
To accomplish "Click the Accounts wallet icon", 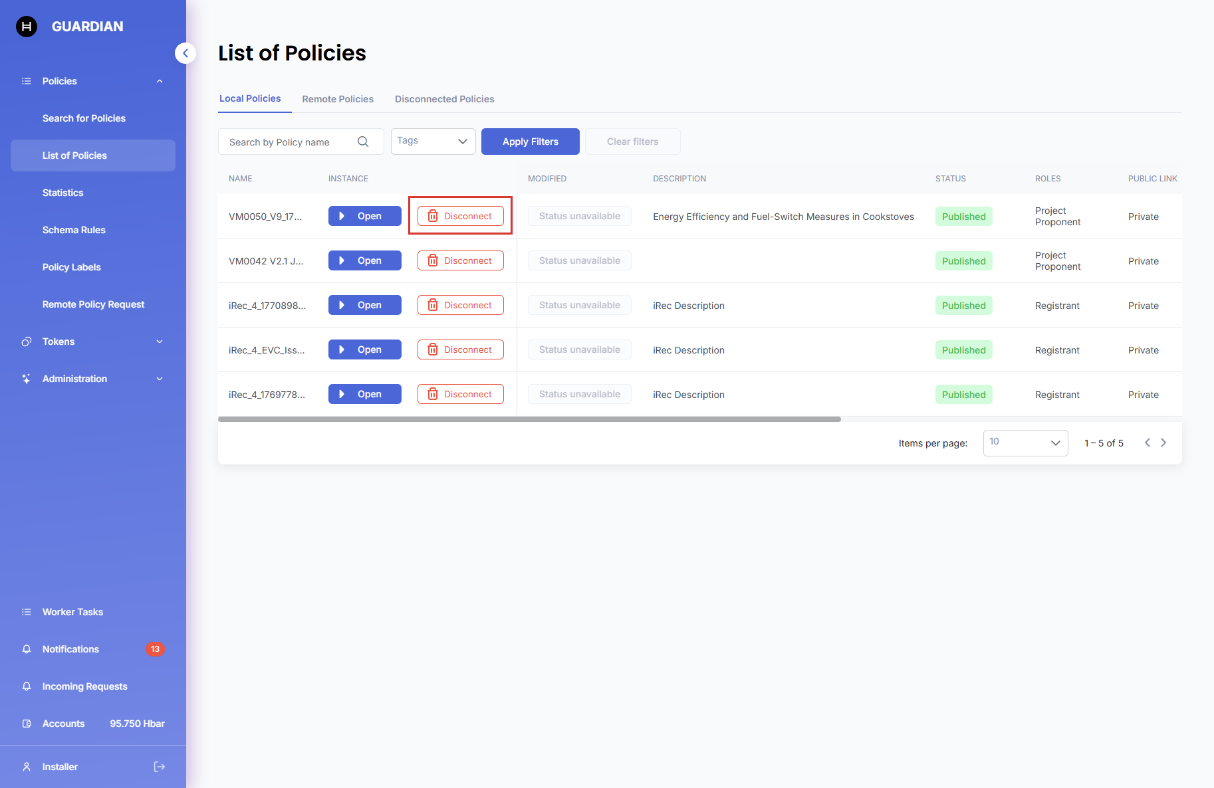I will 27,724.
